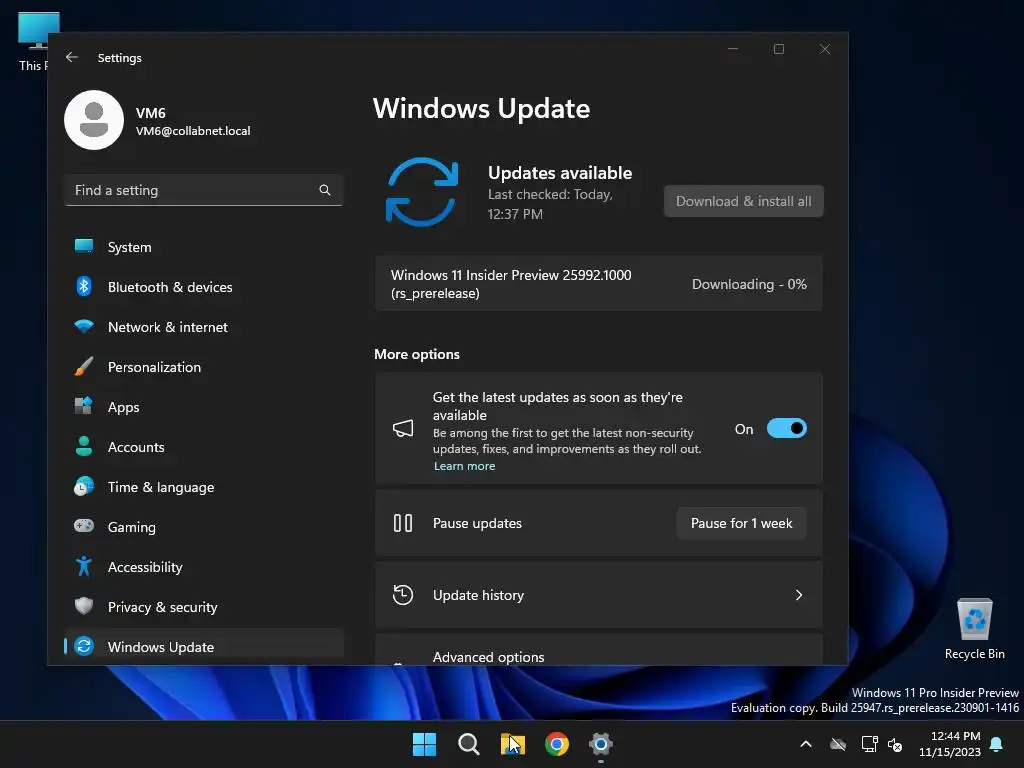Image resolution: width=1024 pixels, height=768 pixels.
Task: Click Download & install all button
Action: click(744, 201)
